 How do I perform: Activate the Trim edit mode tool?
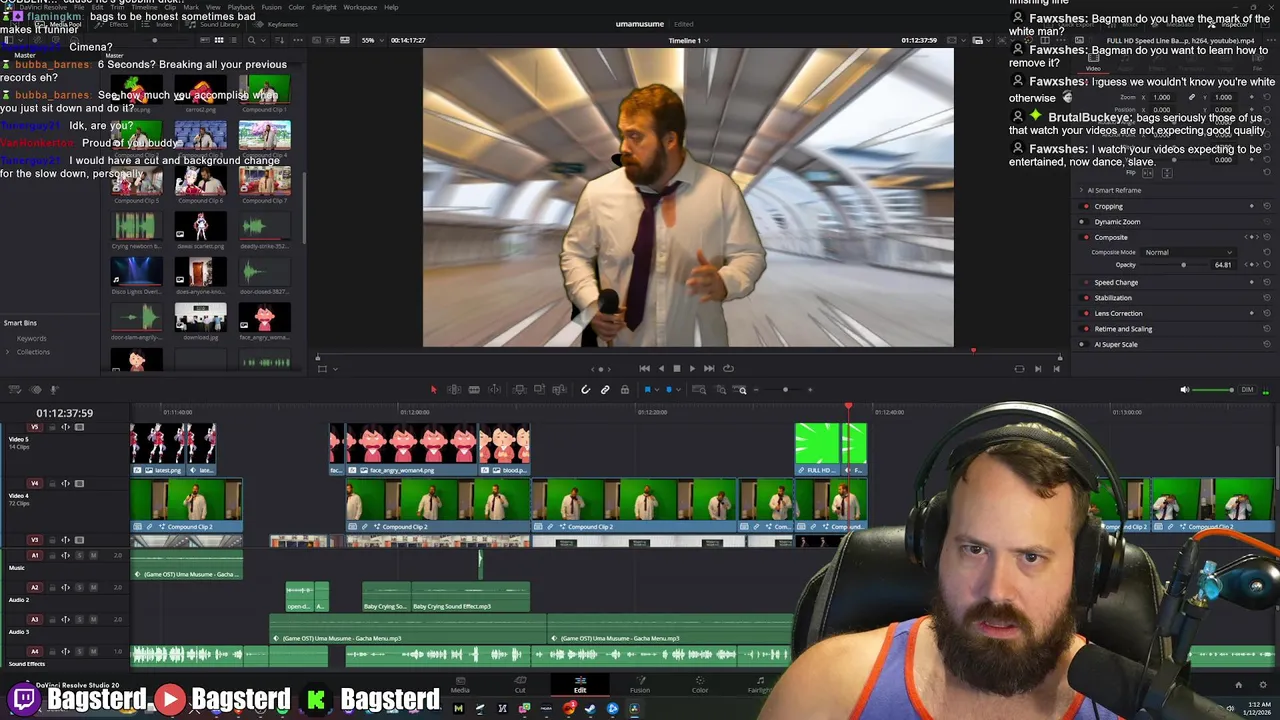point(454,390)
